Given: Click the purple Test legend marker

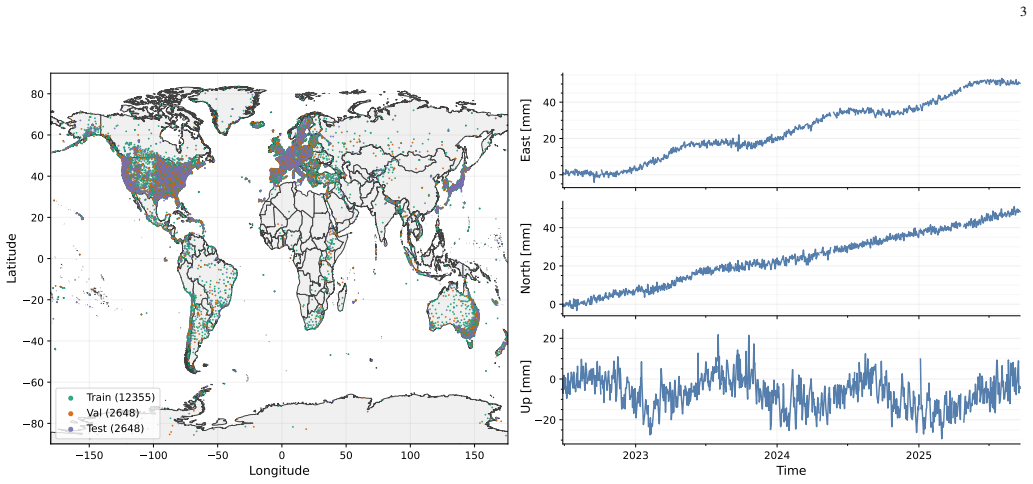Looking at the screenshot, I should 70,429.
